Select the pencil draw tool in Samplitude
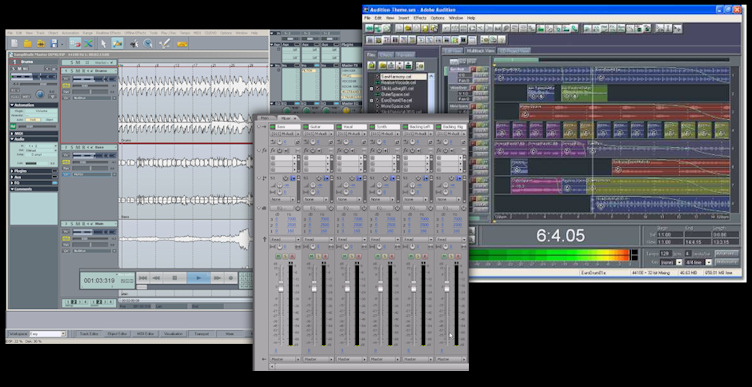This screenshot has height=387, width=752. click(164, 43)
